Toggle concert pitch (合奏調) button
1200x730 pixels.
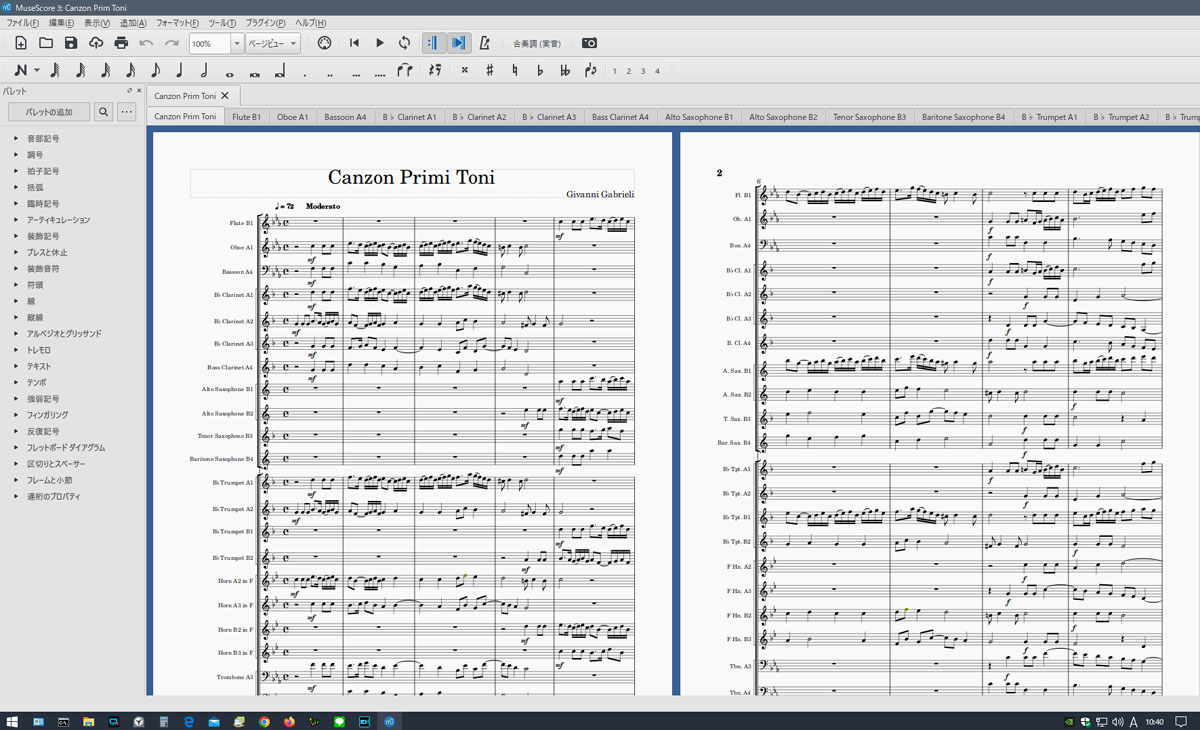[x=537, y=44]
